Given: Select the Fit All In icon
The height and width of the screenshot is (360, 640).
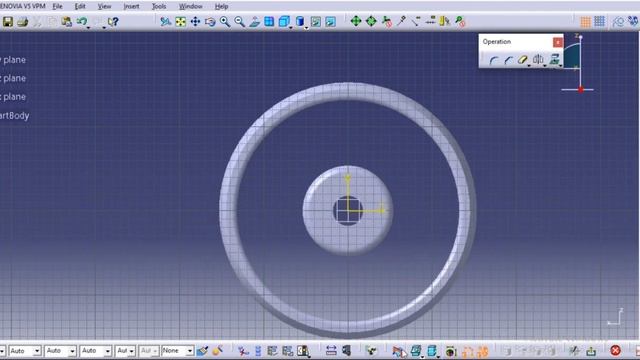Looking at the screenshot, I should [180, 22].
